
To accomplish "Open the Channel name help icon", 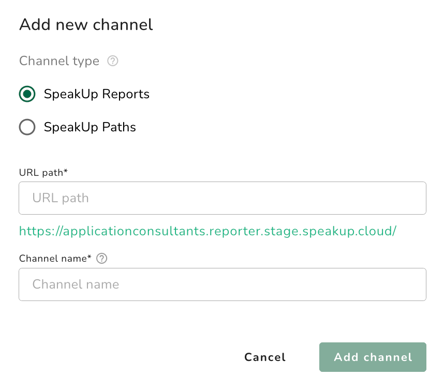I will point(102,258).
